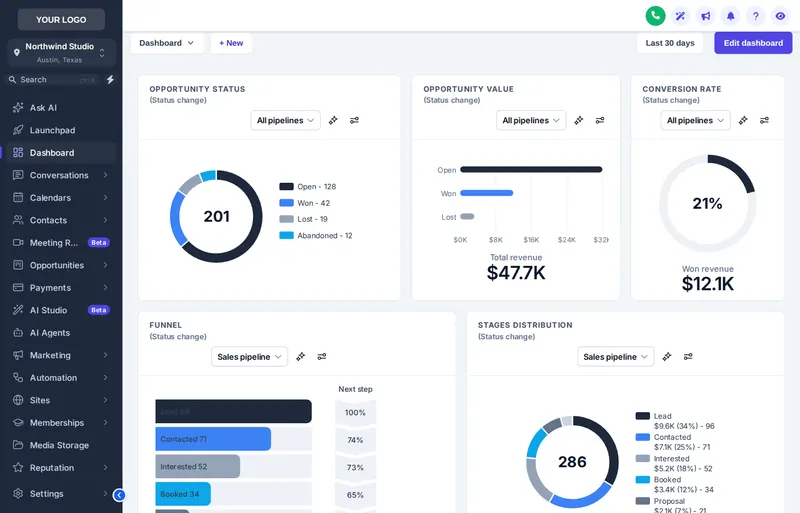Open filter settings icon in Conversion Rate card
This screenshot has width=800, height=513.
764,120
